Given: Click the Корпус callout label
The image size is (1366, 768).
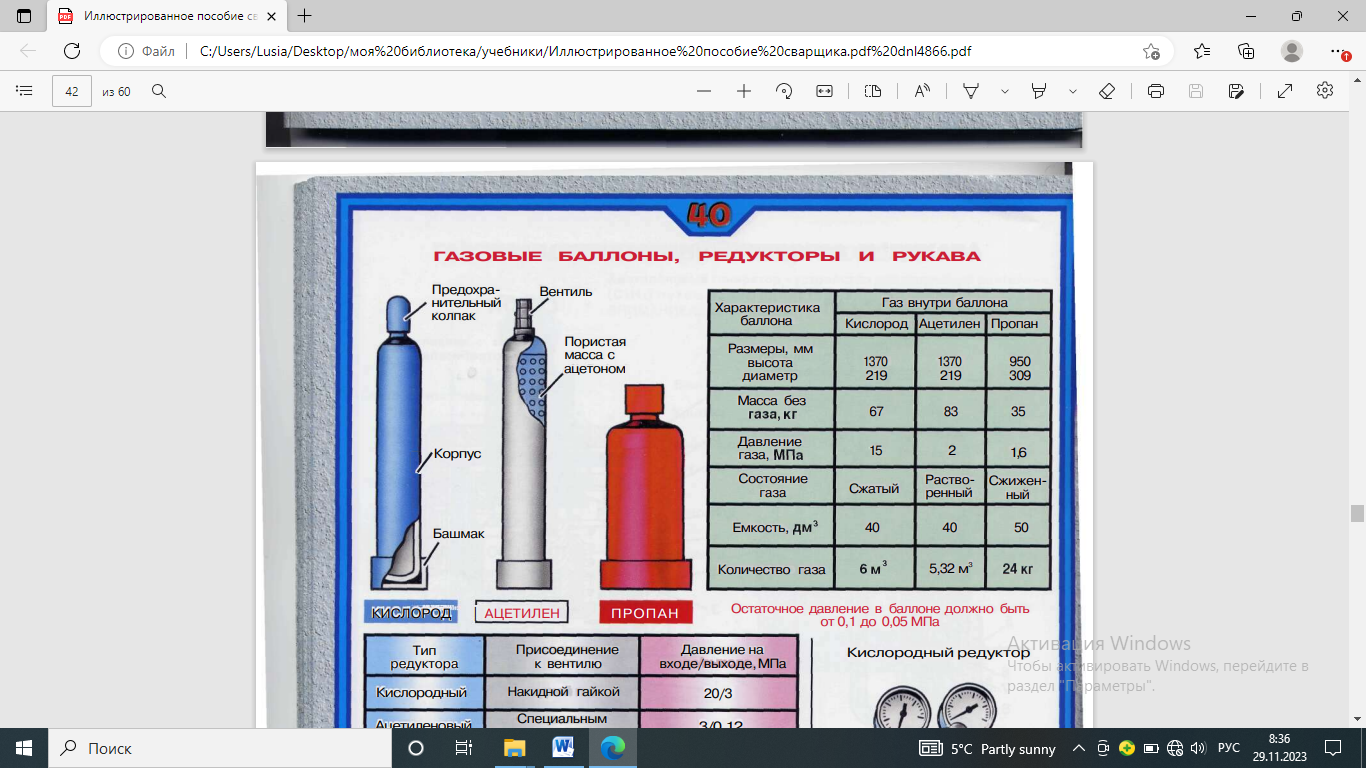Looking at the screenshot, I should [x=457, y=454].
